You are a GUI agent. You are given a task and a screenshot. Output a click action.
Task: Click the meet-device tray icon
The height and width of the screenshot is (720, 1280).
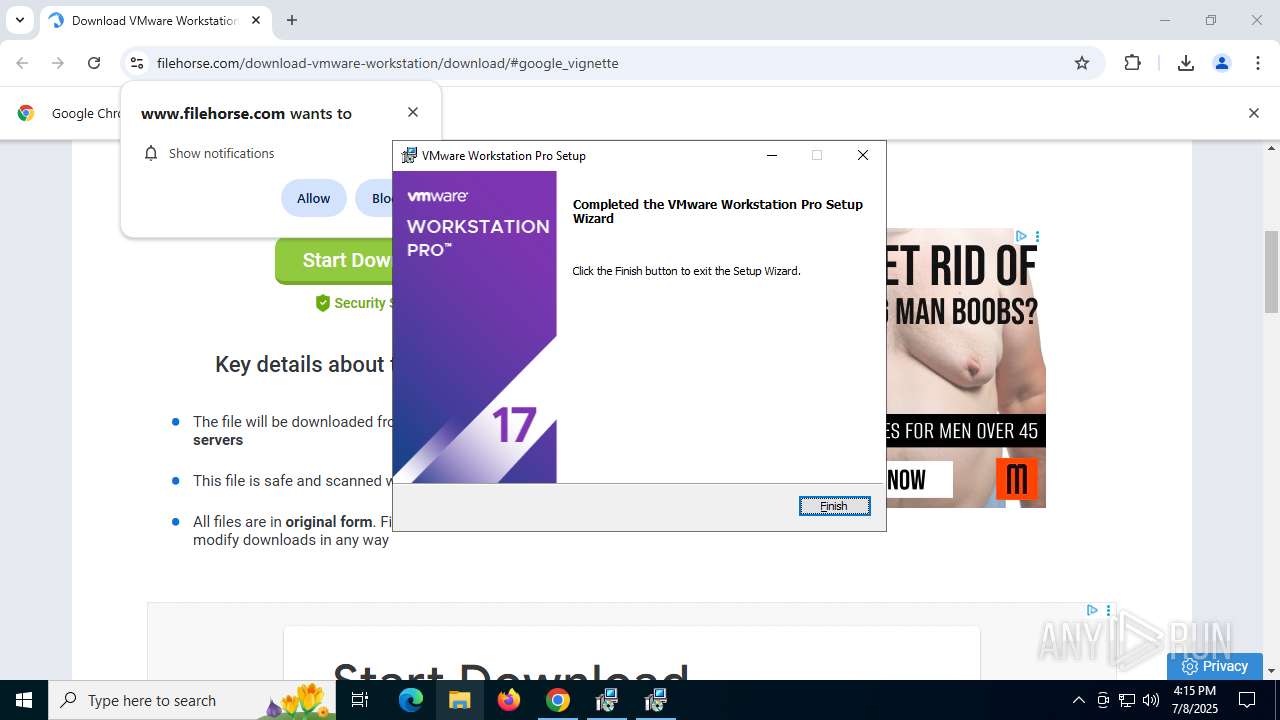pyautogui.click(x=1103, y=700)
